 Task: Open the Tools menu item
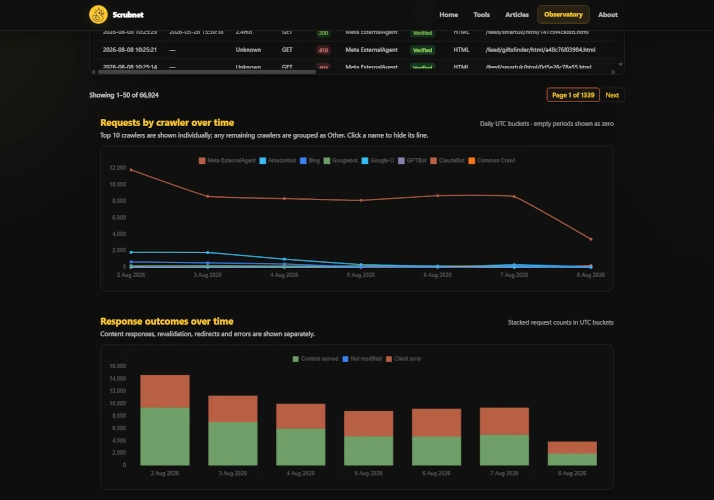481,15
